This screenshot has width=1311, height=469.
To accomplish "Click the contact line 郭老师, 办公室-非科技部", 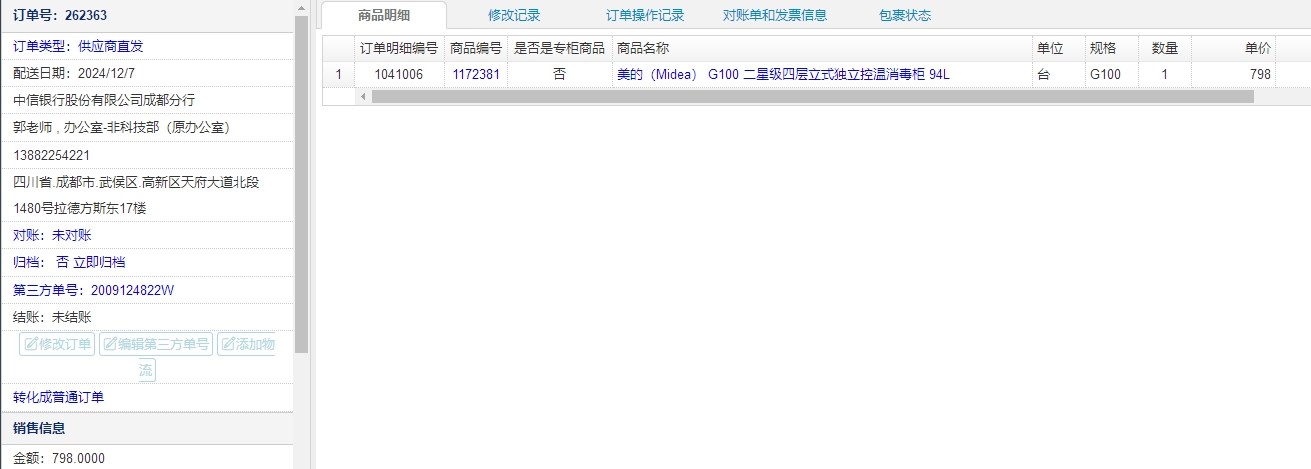I will pyautogui.click(x=122, y=127).
